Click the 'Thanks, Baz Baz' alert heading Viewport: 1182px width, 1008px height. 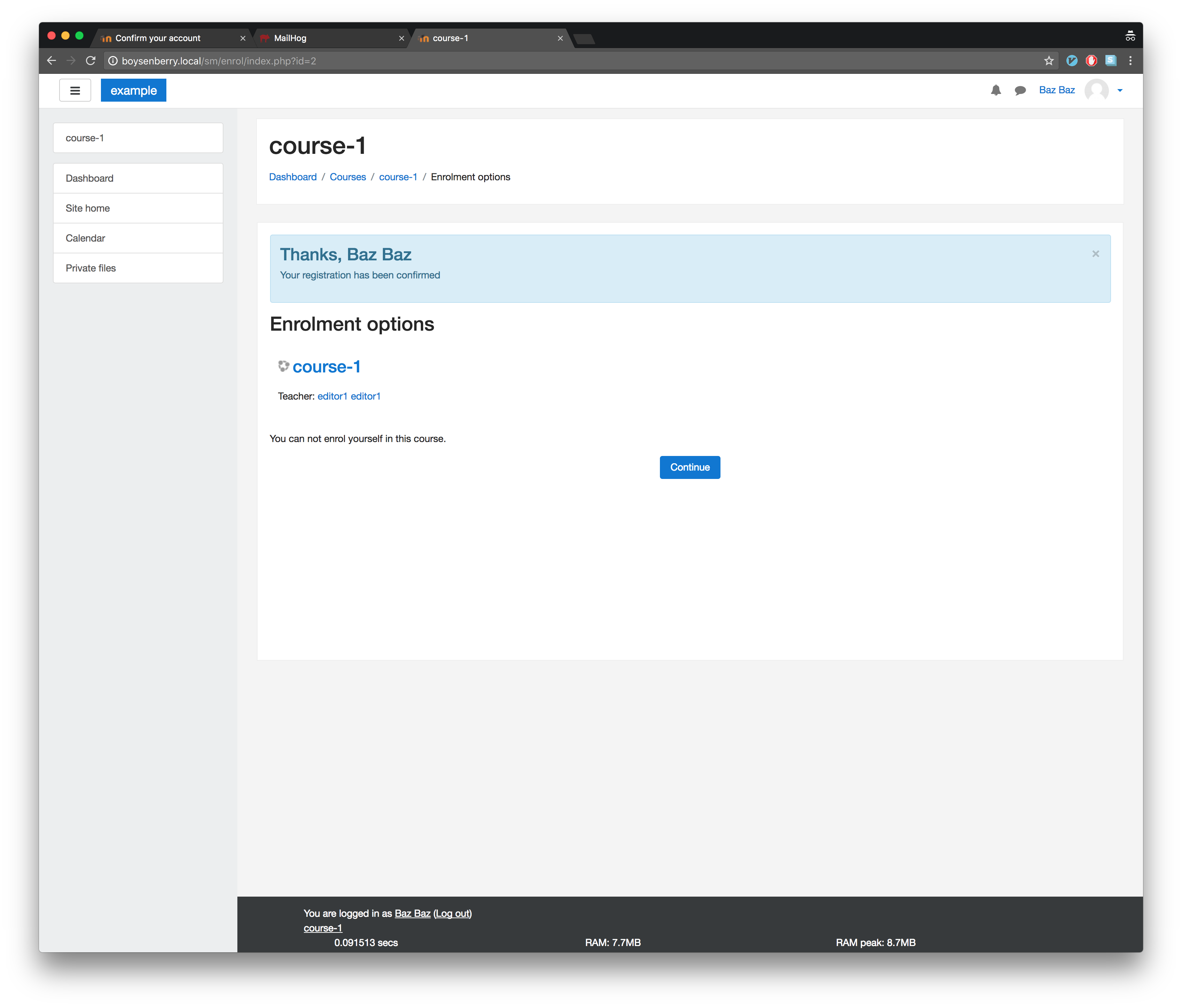346,254
